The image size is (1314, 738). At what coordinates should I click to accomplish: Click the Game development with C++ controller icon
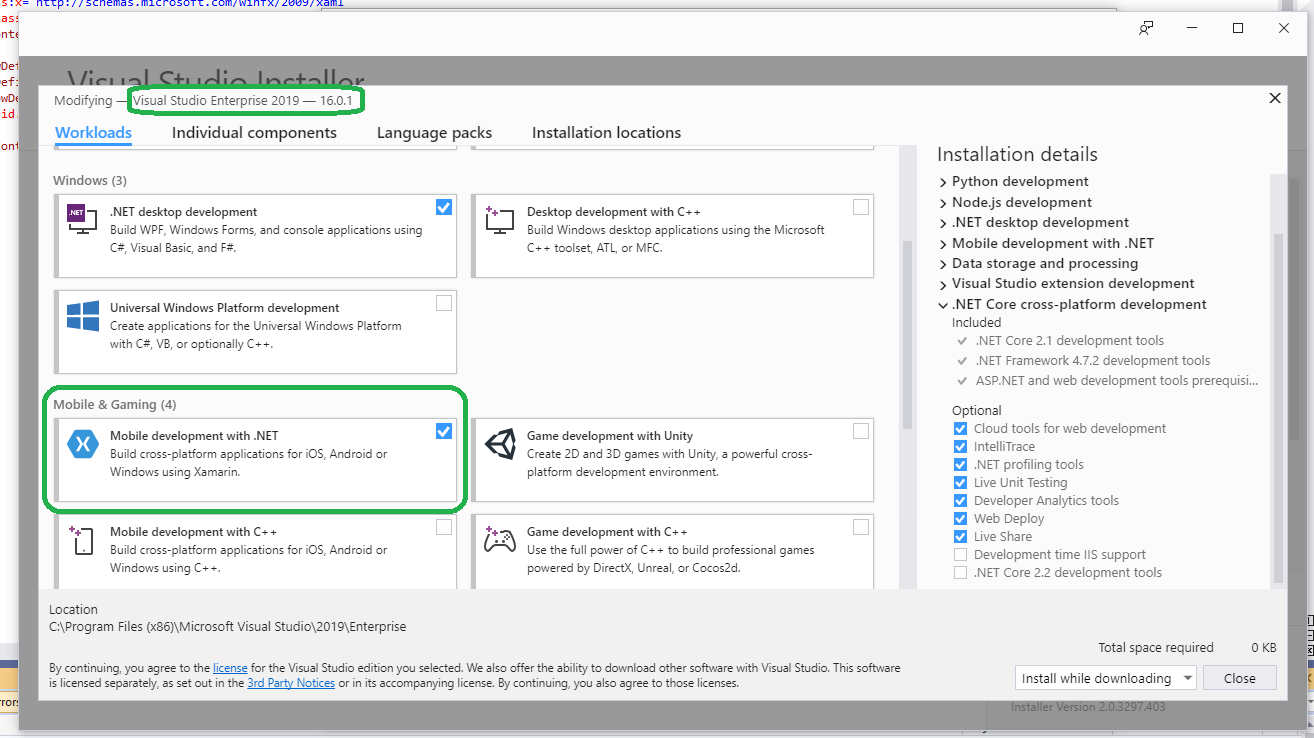click(499, 540)
